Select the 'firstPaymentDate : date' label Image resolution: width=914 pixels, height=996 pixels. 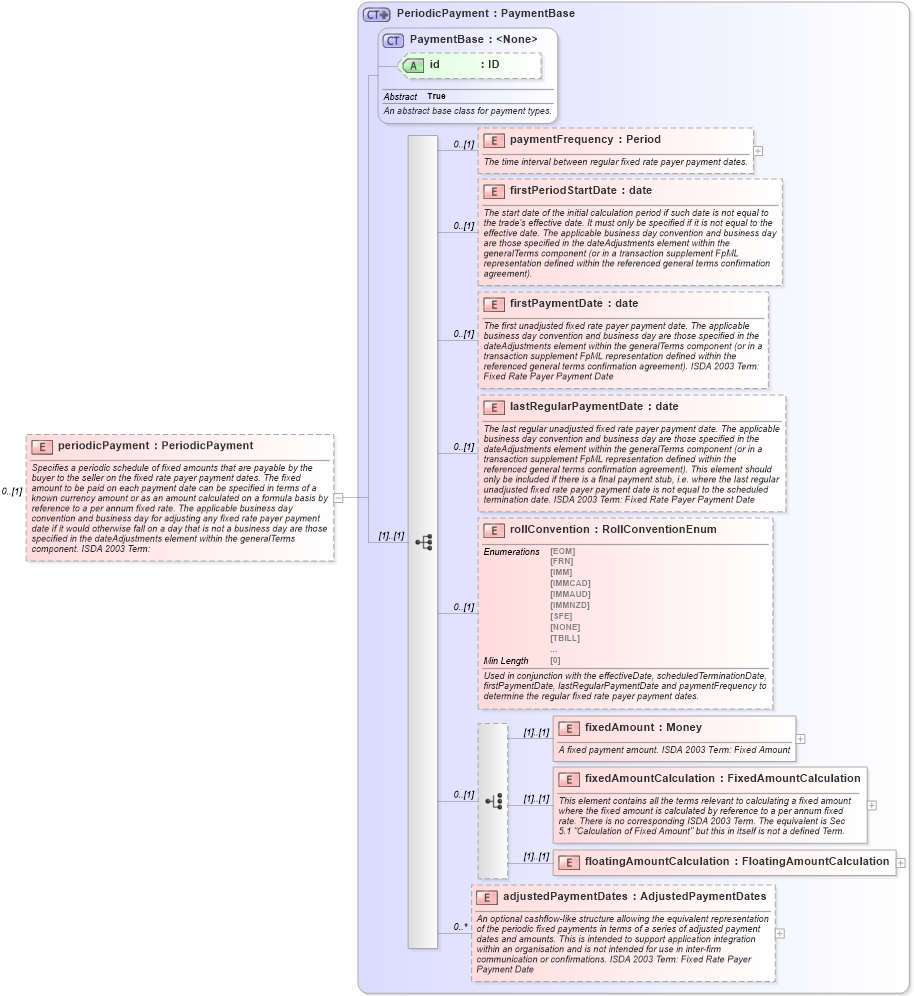[574, 304]
